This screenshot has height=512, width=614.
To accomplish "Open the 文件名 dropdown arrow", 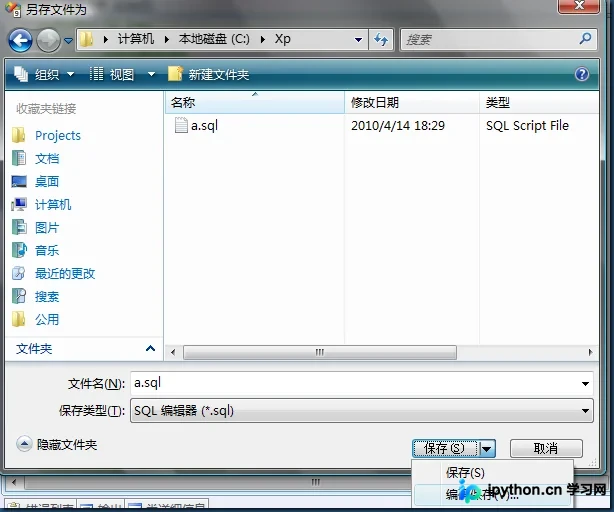I will click(585, 384).
